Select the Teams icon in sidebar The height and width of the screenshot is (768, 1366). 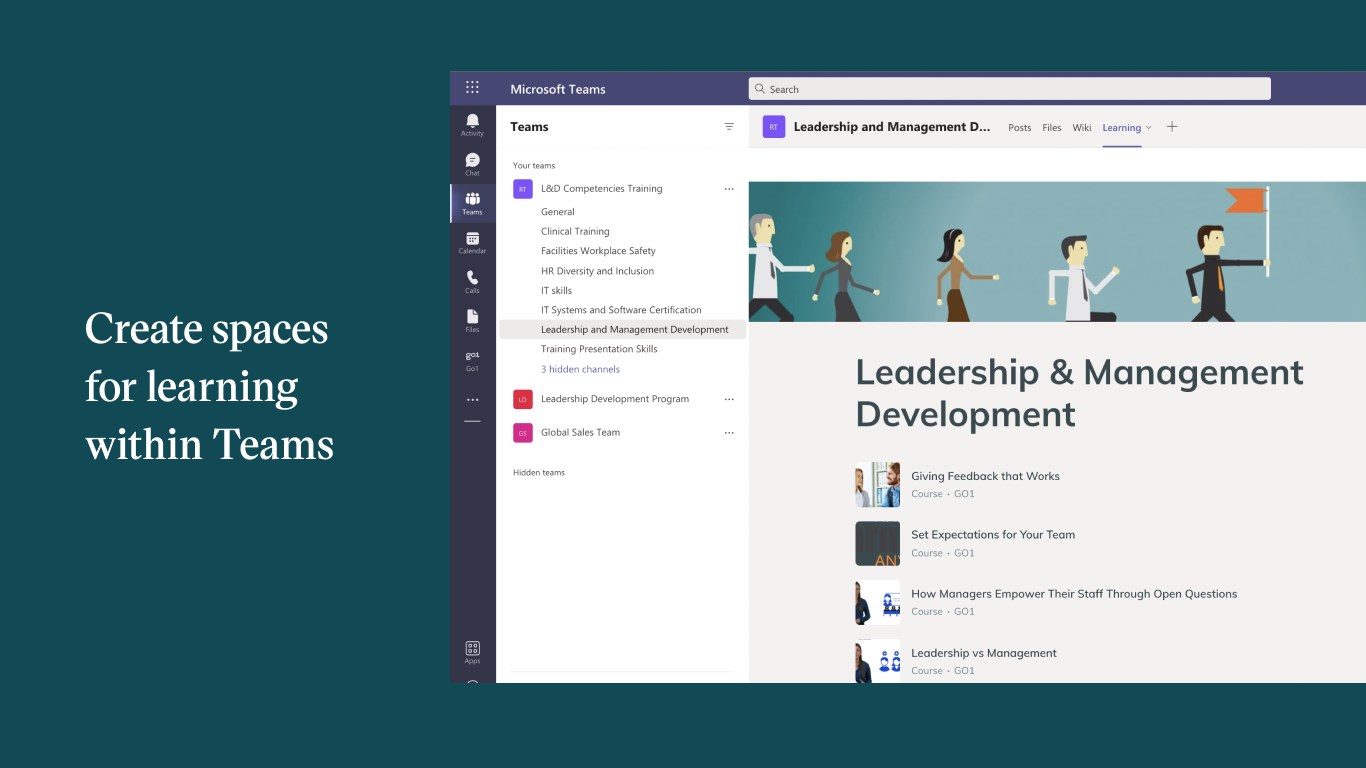coord(472,203)
